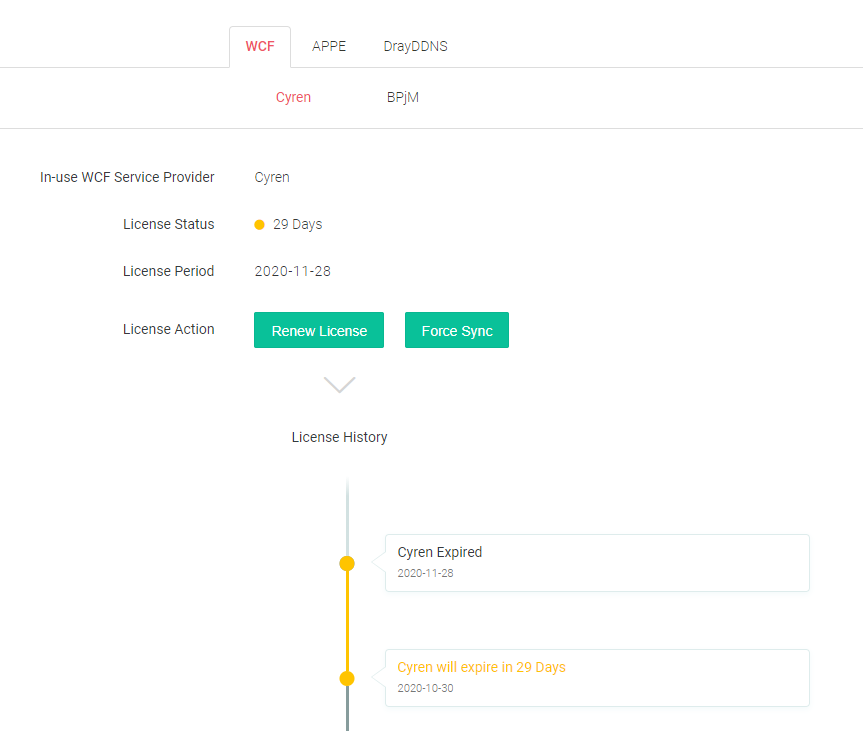Click the Cyren Expired title text
863x731 pixels.
coord(440,552)
